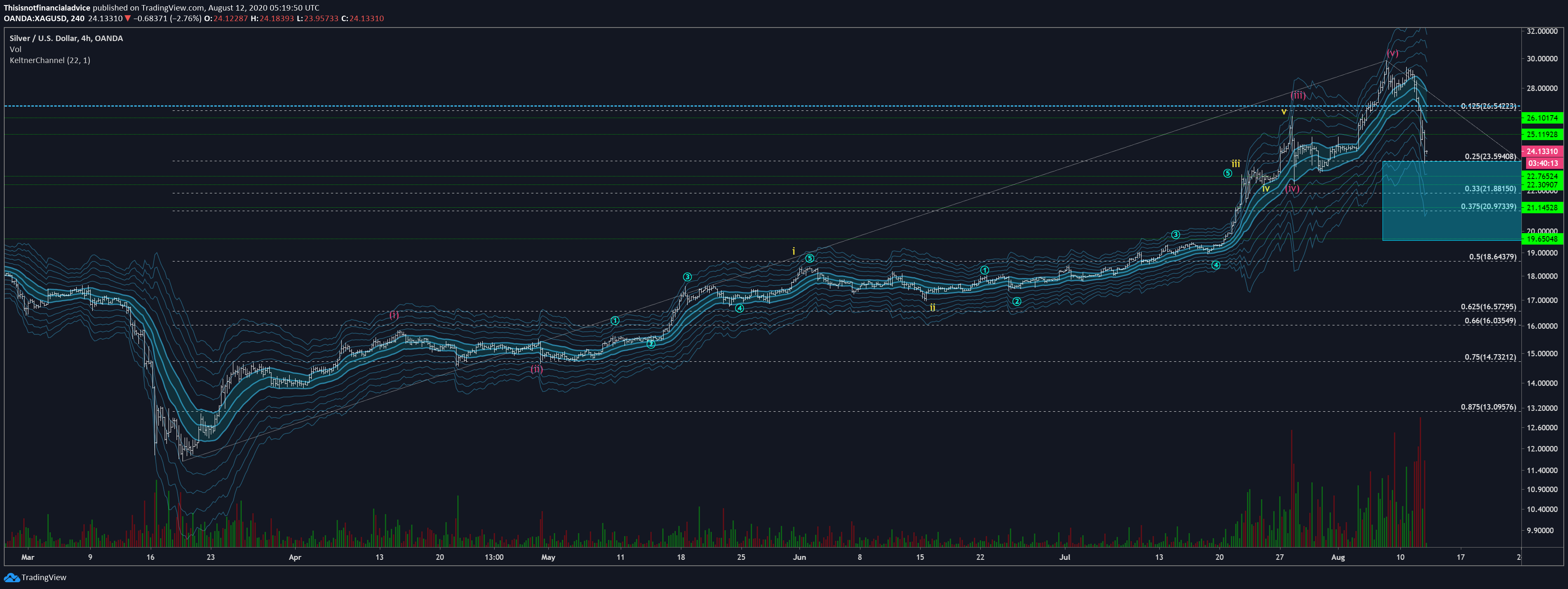Select the 12.00000 price-axis label
The height and width of the screenshot is (589, 1568).
coord(1542,449)
